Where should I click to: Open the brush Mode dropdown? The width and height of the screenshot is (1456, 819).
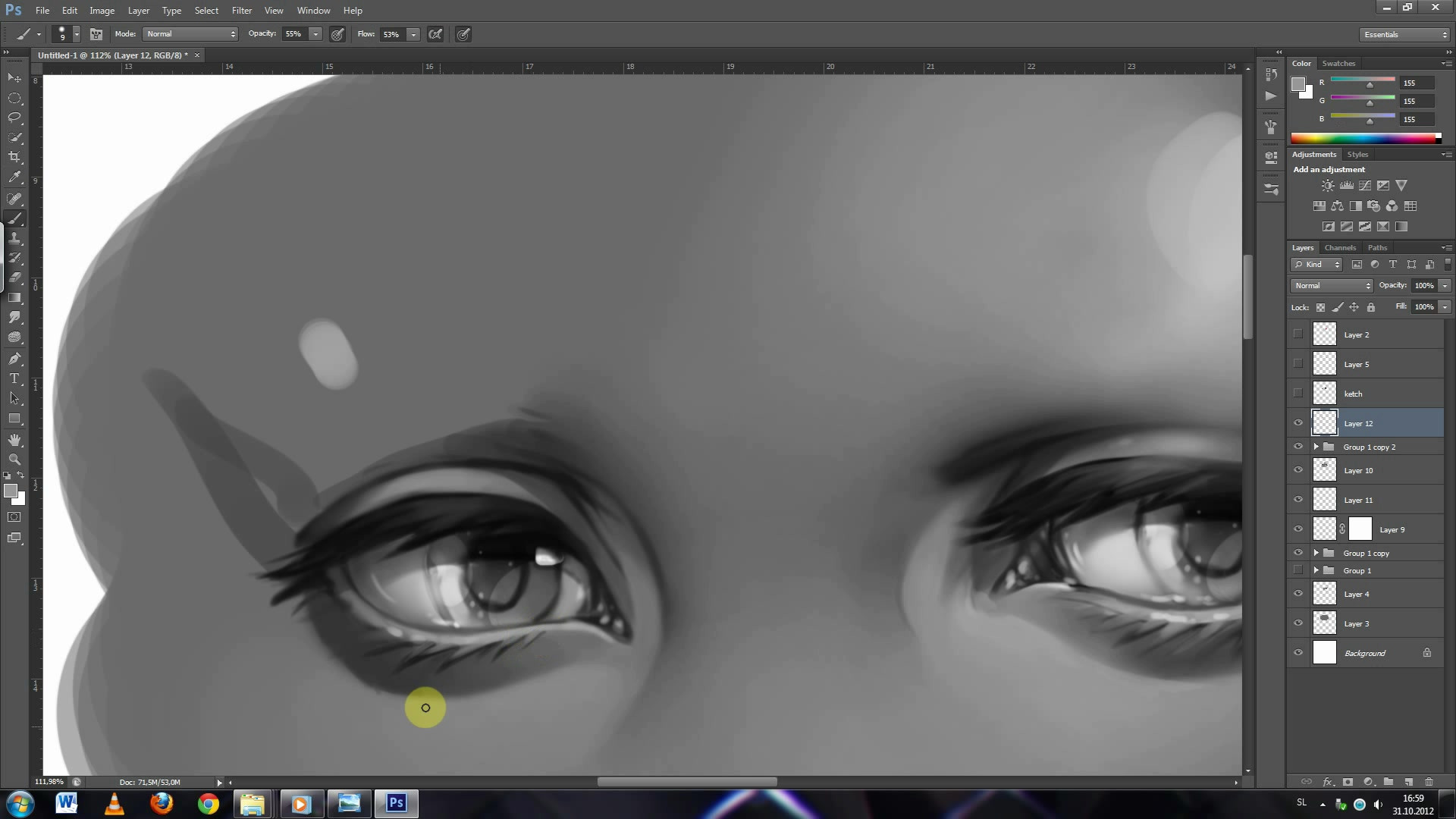coord(190,34)
